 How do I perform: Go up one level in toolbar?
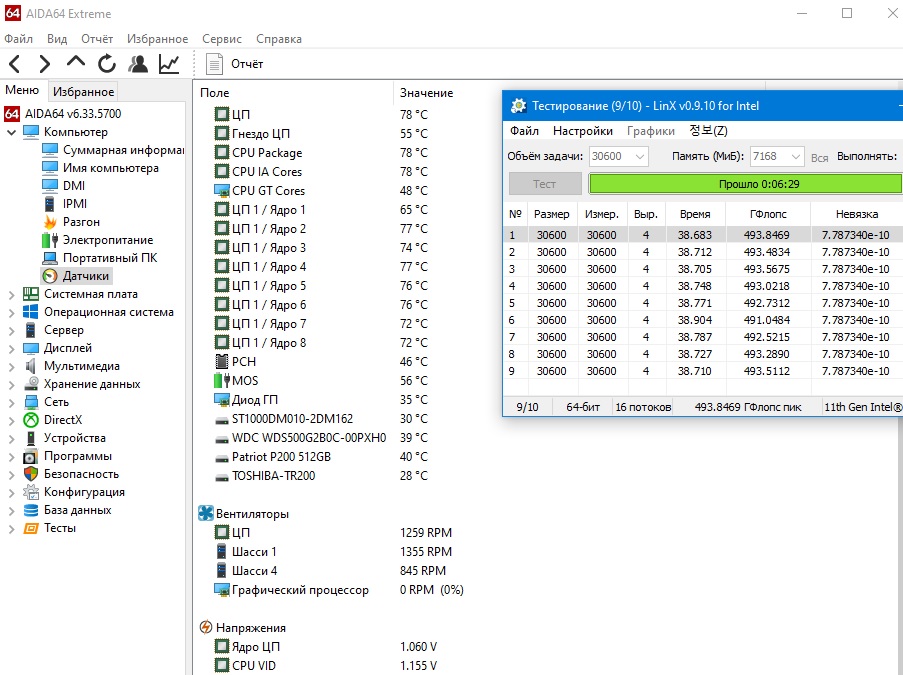75,62
